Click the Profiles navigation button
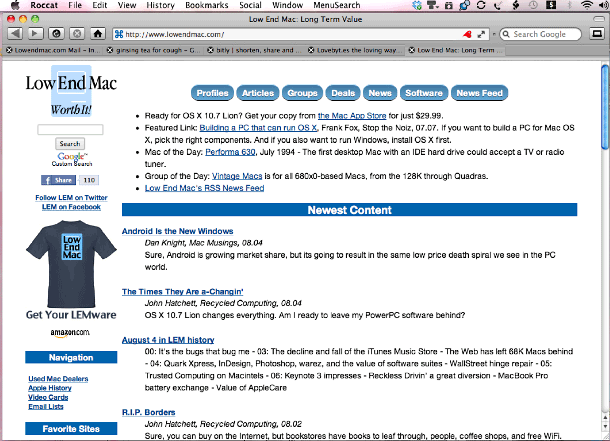 point(212,93)
